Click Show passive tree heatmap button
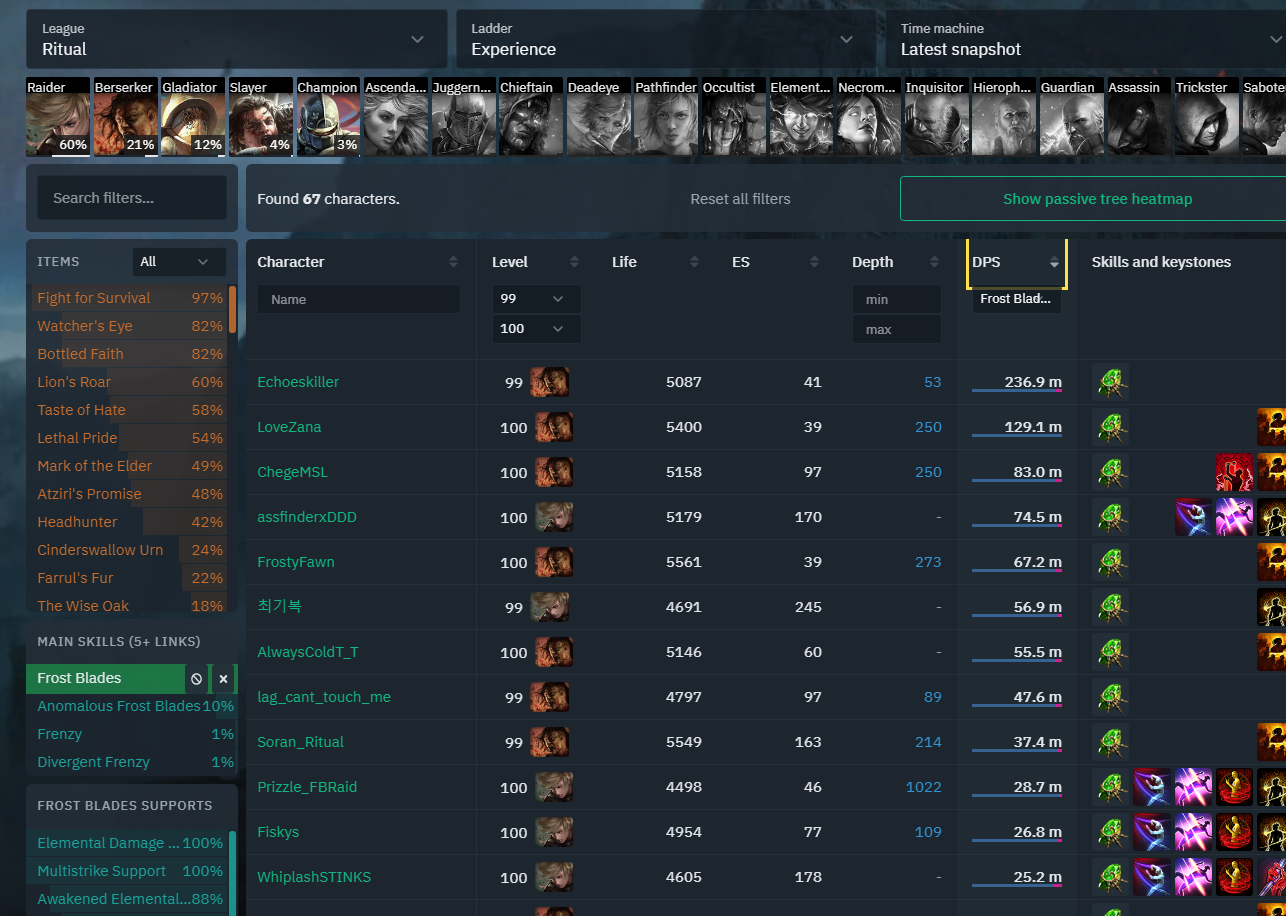Image resolution: width=1286 pixels, height=916 pixels. click(1096, 199)
